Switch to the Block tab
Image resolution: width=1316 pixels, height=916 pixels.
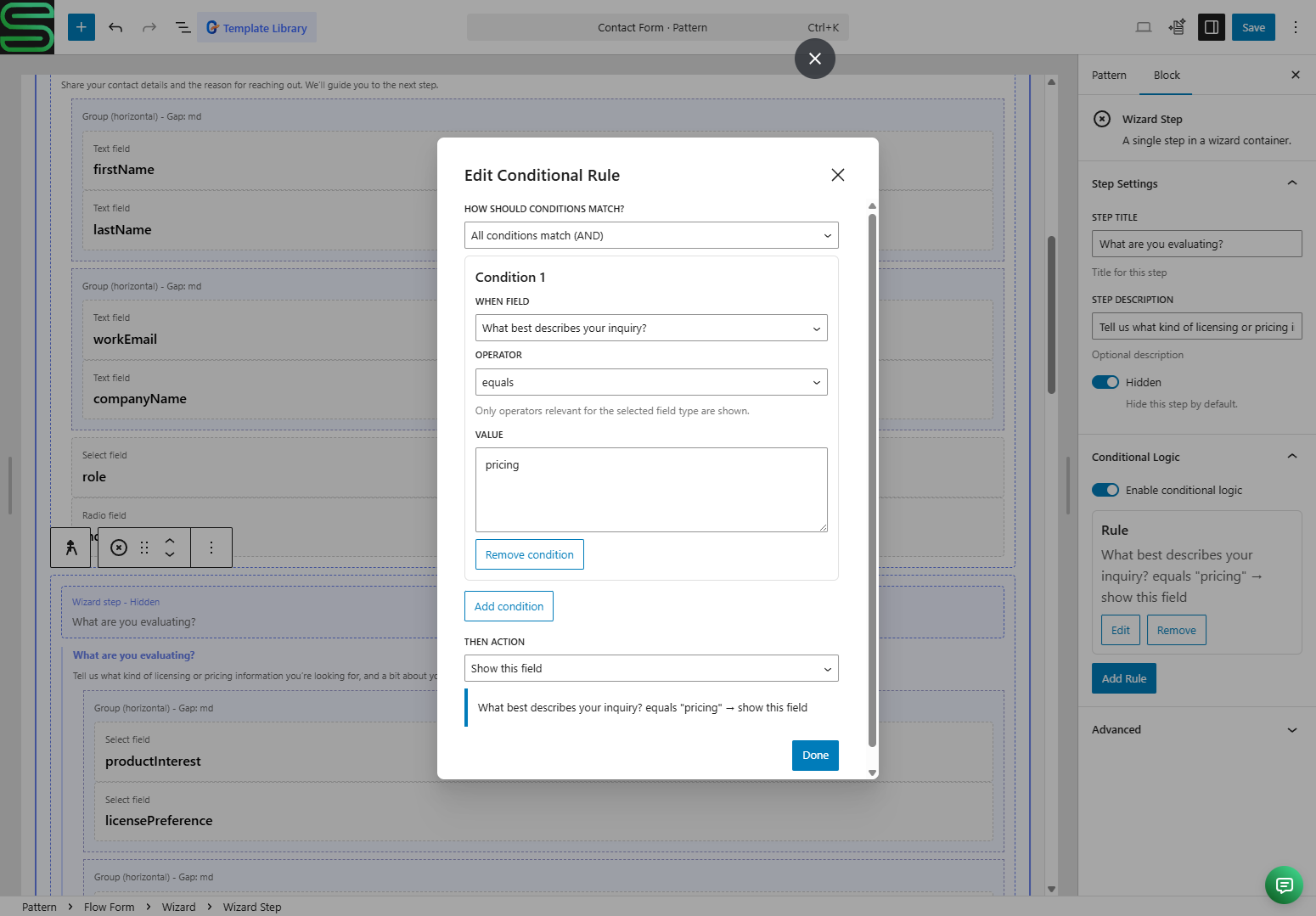[x=1167, y=75]
